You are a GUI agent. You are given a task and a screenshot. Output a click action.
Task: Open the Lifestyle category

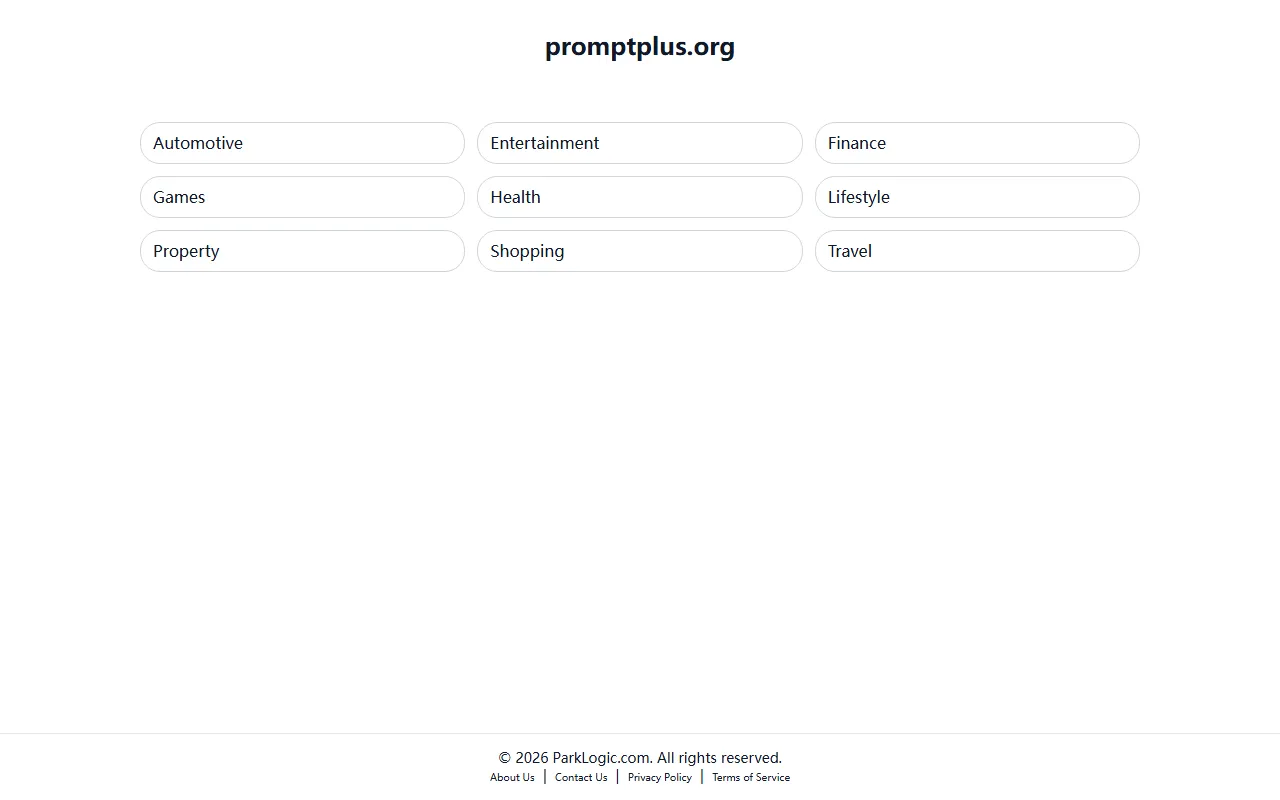point(977,197)
